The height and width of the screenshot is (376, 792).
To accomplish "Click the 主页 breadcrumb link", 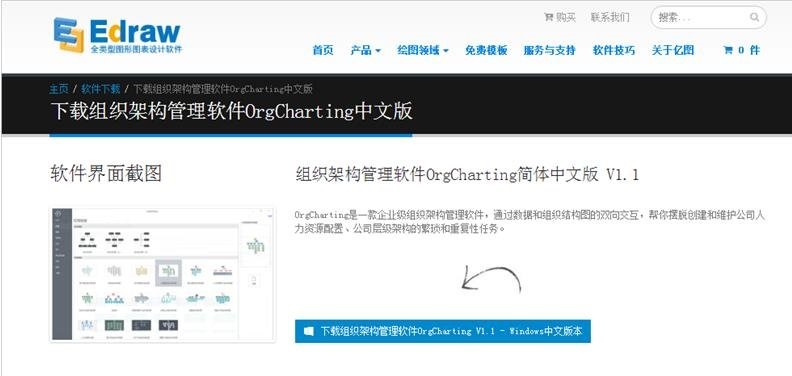I will click(59, 89).
